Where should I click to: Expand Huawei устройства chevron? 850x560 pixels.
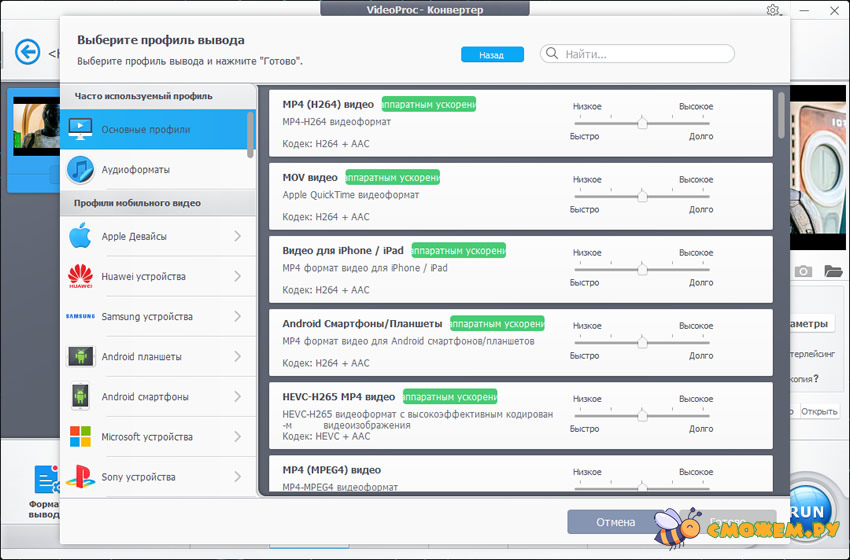click(x=237, y=276)
